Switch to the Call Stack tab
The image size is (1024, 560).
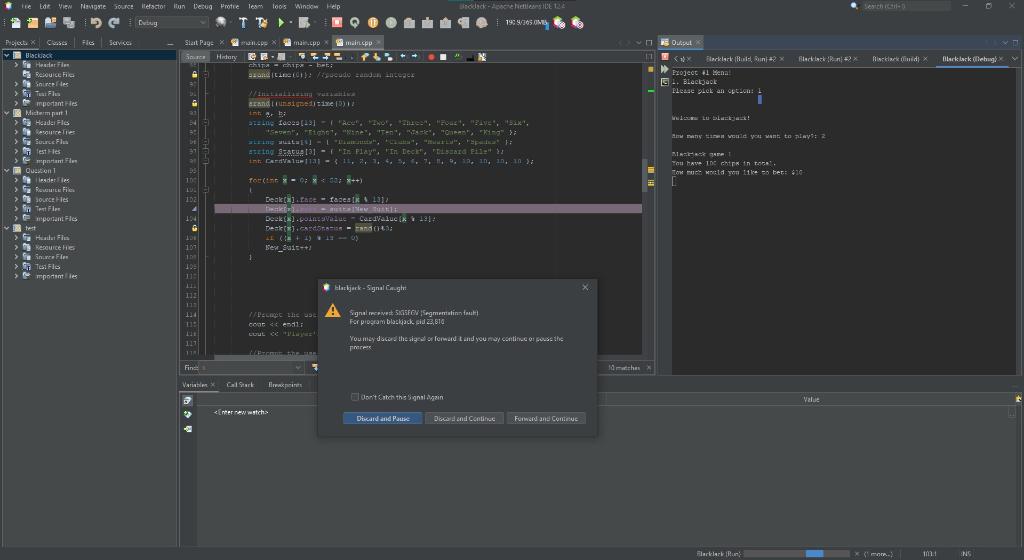coord(240,384)
